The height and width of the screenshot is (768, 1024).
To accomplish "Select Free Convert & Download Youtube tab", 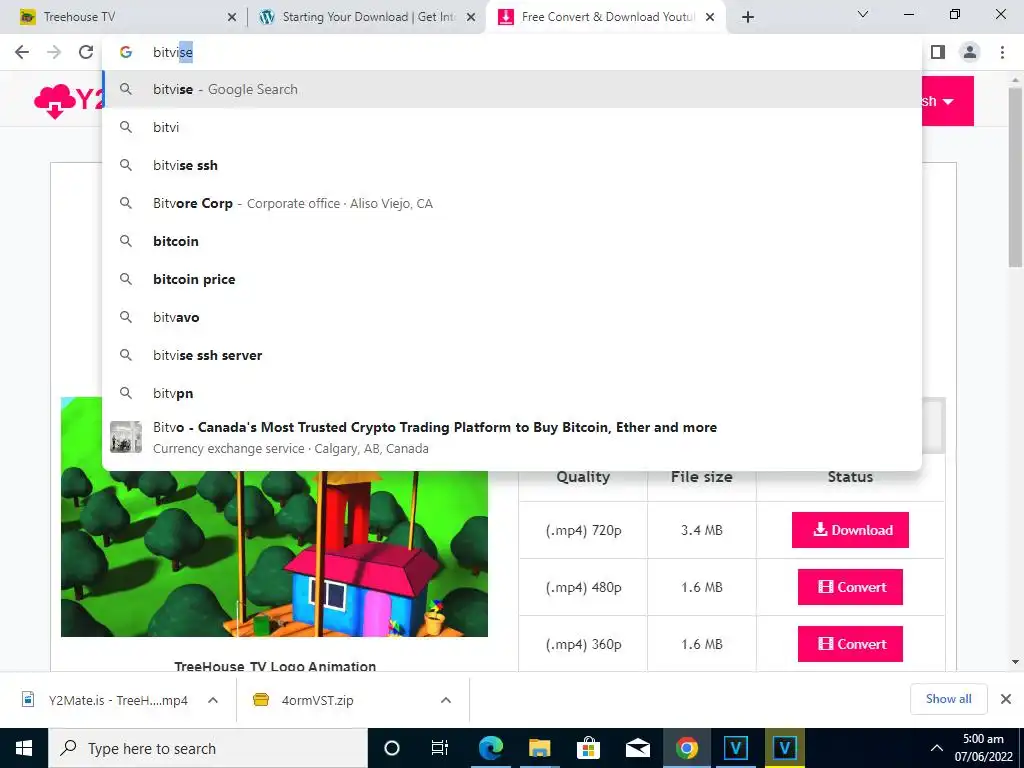I will tap(606, 17).
